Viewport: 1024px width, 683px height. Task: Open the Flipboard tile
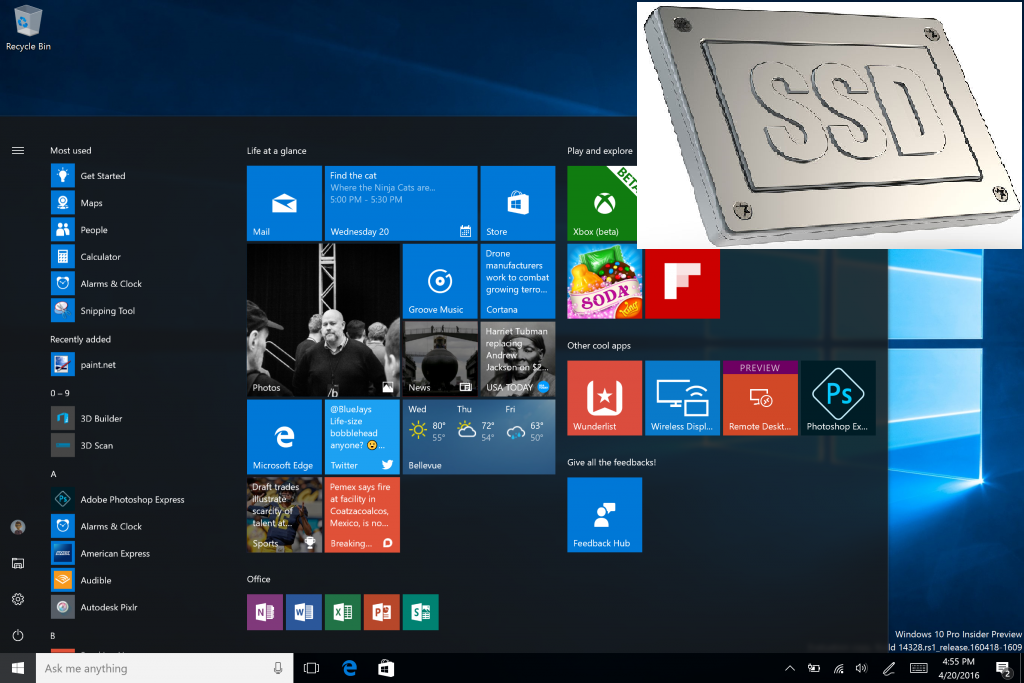click(682, 283)
